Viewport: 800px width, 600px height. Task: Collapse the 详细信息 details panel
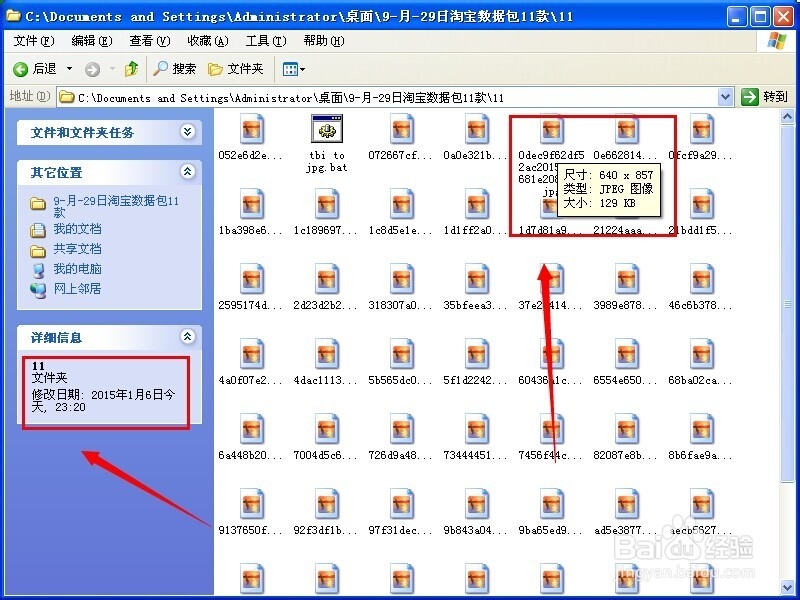click(x=187, y=336)
